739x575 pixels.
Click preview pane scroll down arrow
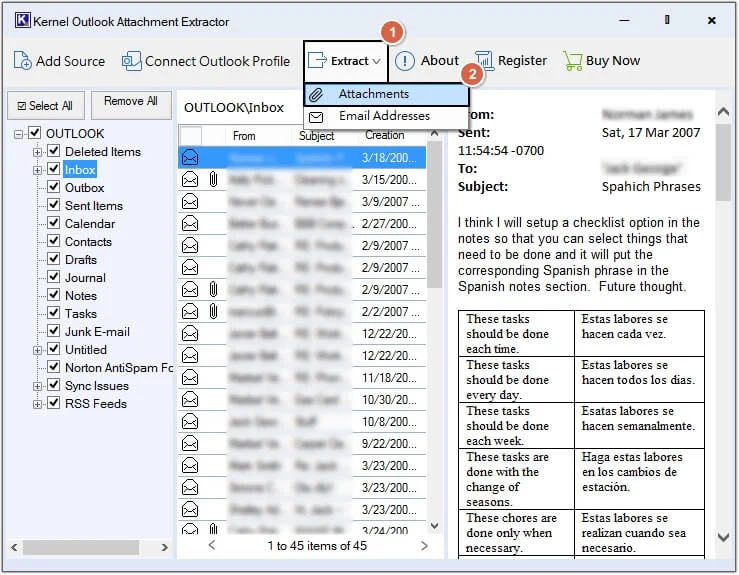[x=723, y=537]
